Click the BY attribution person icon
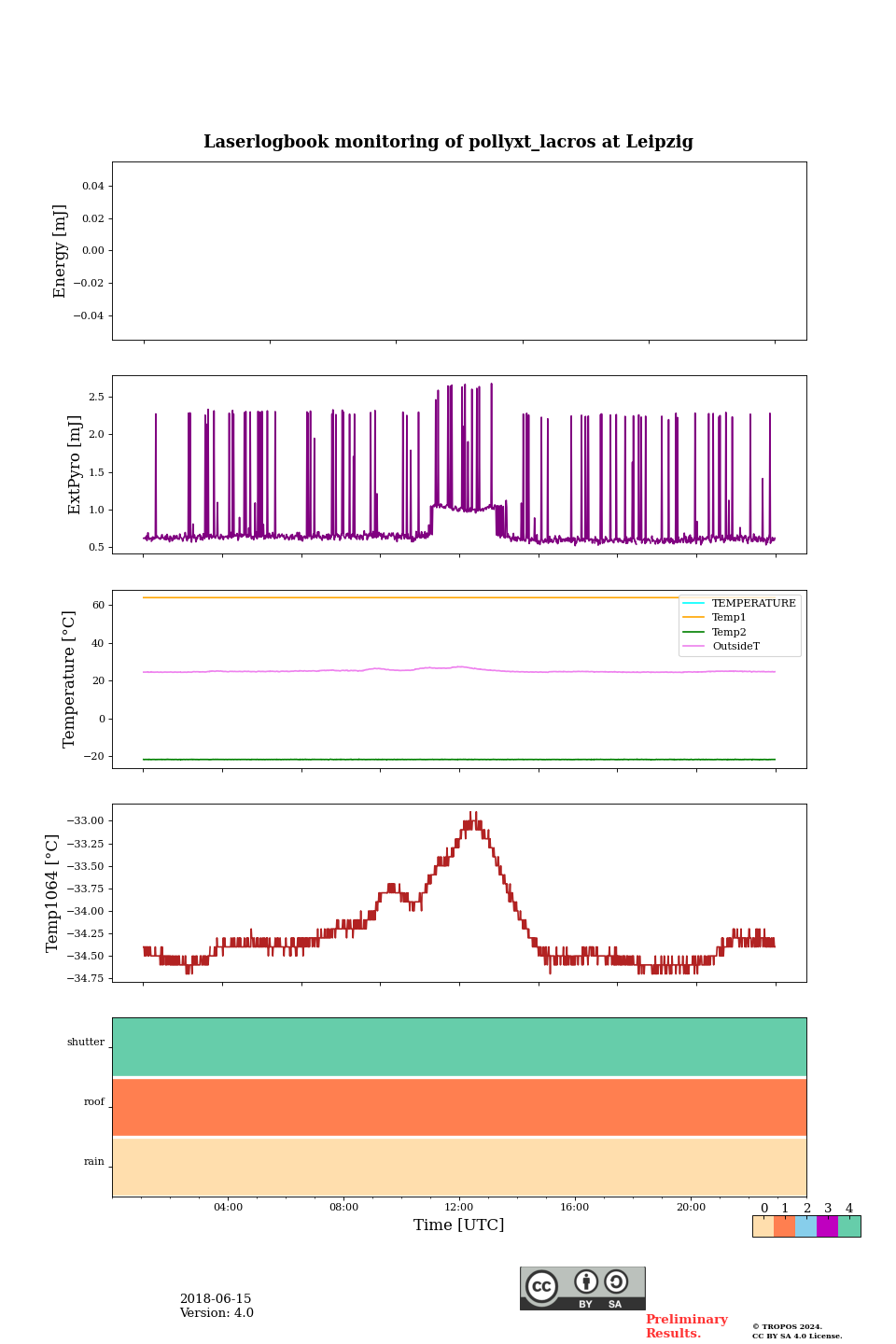The image size is (896, 1344). (x=586, y=1281)
